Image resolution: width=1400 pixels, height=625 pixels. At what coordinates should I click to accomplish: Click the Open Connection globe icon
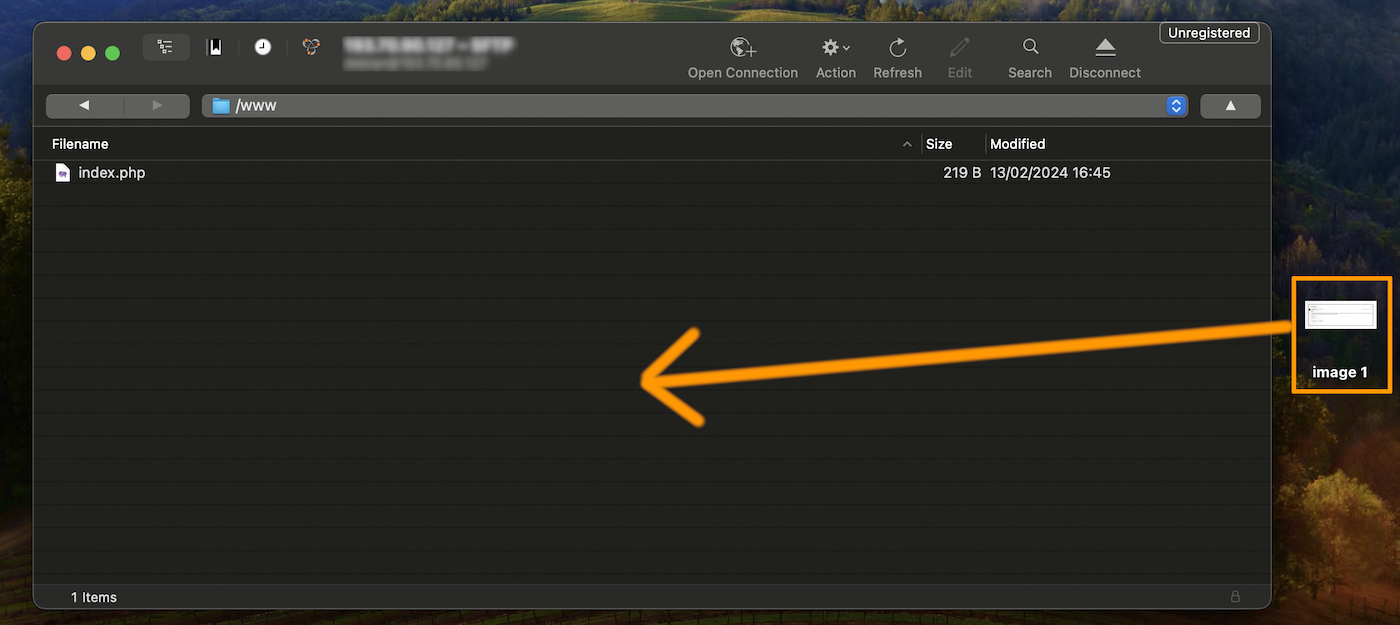[x=742, y=48]
